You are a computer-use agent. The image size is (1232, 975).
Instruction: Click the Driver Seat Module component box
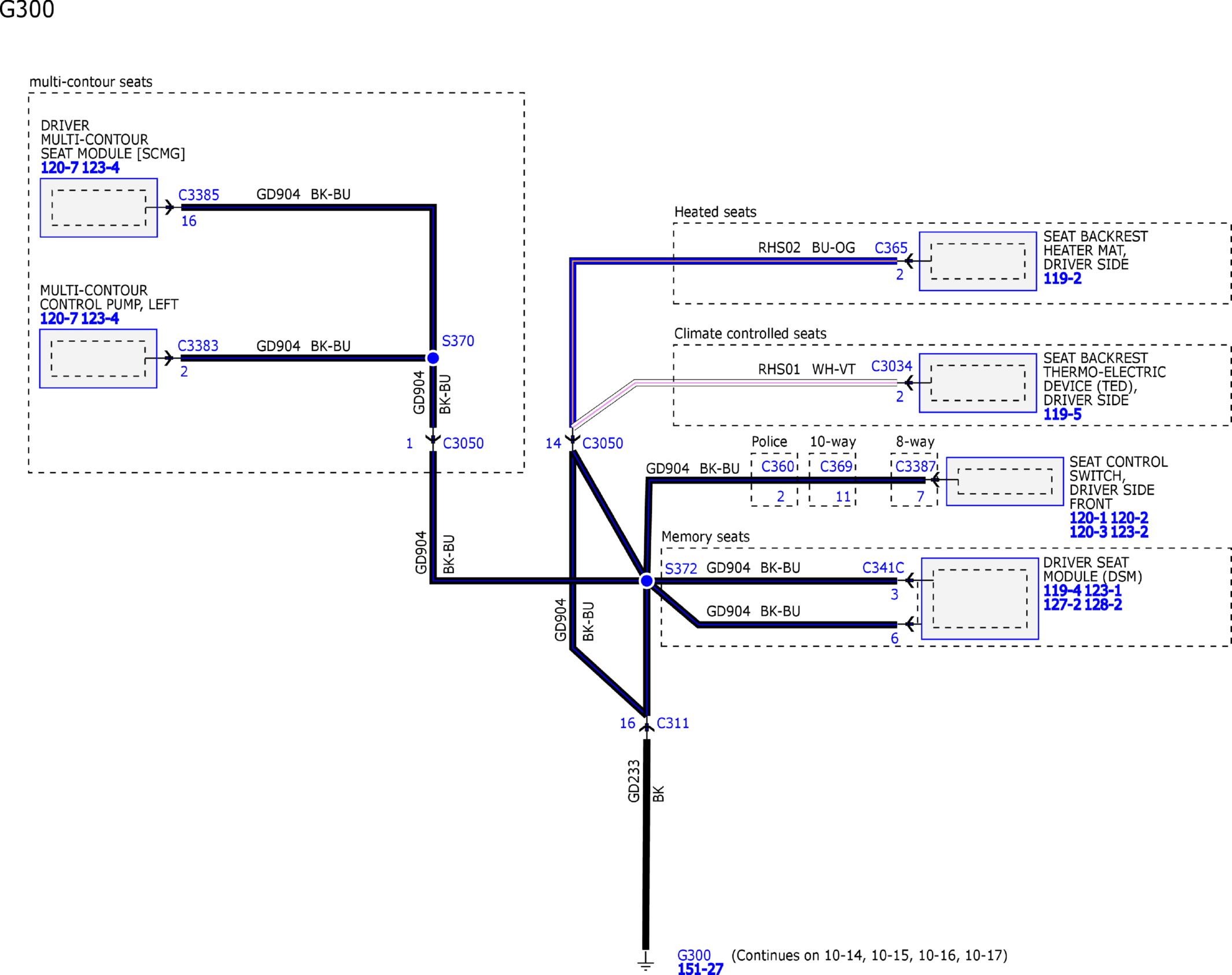point(979,598)
